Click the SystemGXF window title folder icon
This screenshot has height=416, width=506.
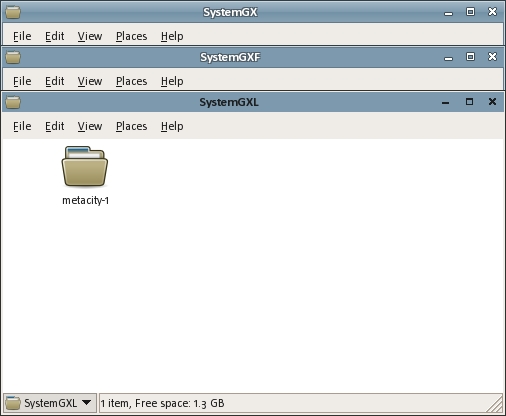coord(13,57)
